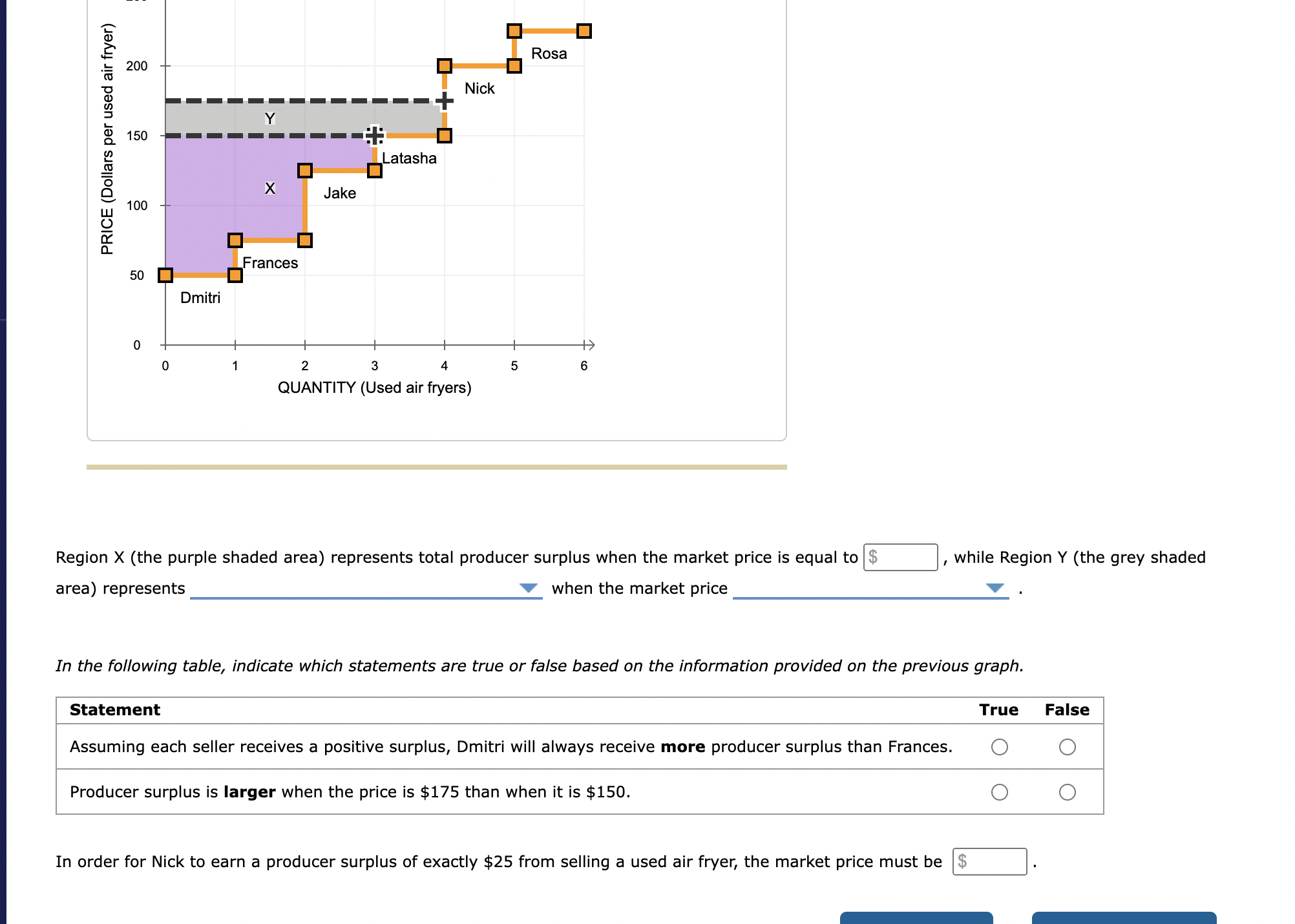Select True for larger producer surplus statement
1295x924 pixels.
tap(999, 792)
